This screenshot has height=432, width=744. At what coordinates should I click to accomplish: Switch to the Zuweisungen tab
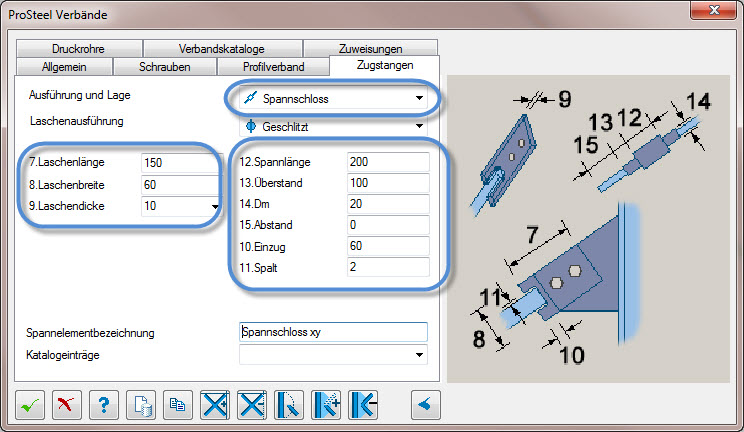(x=370, y=48)
